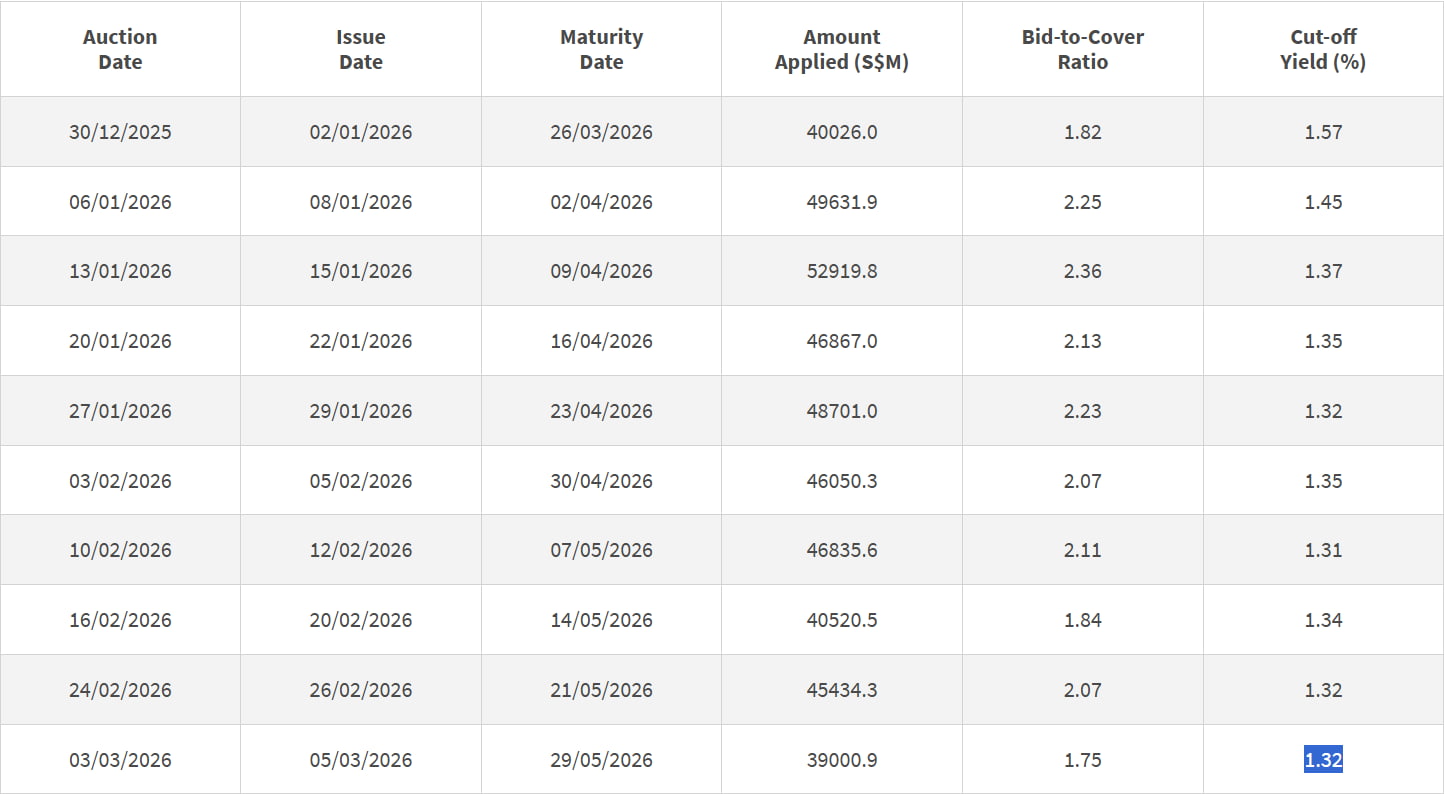1444x794 pixels.
Task: Select the highlighted 1.32 yield value
Action: pyautogui.click(x=1322, y=760)
